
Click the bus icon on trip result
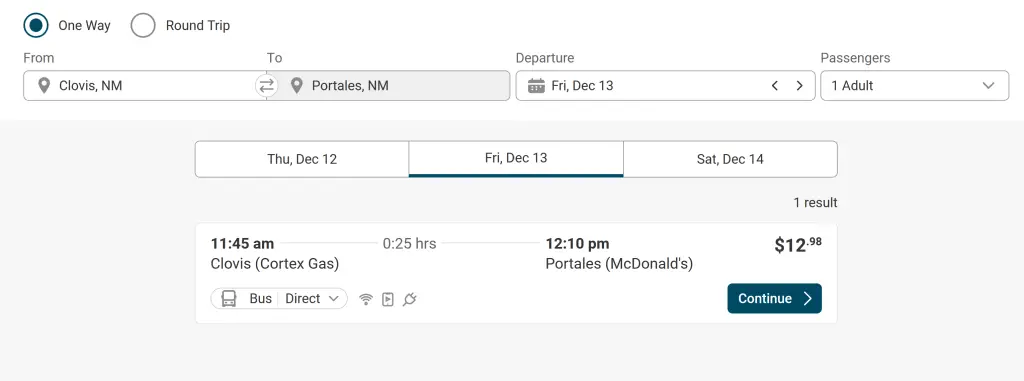pos(229,299)
